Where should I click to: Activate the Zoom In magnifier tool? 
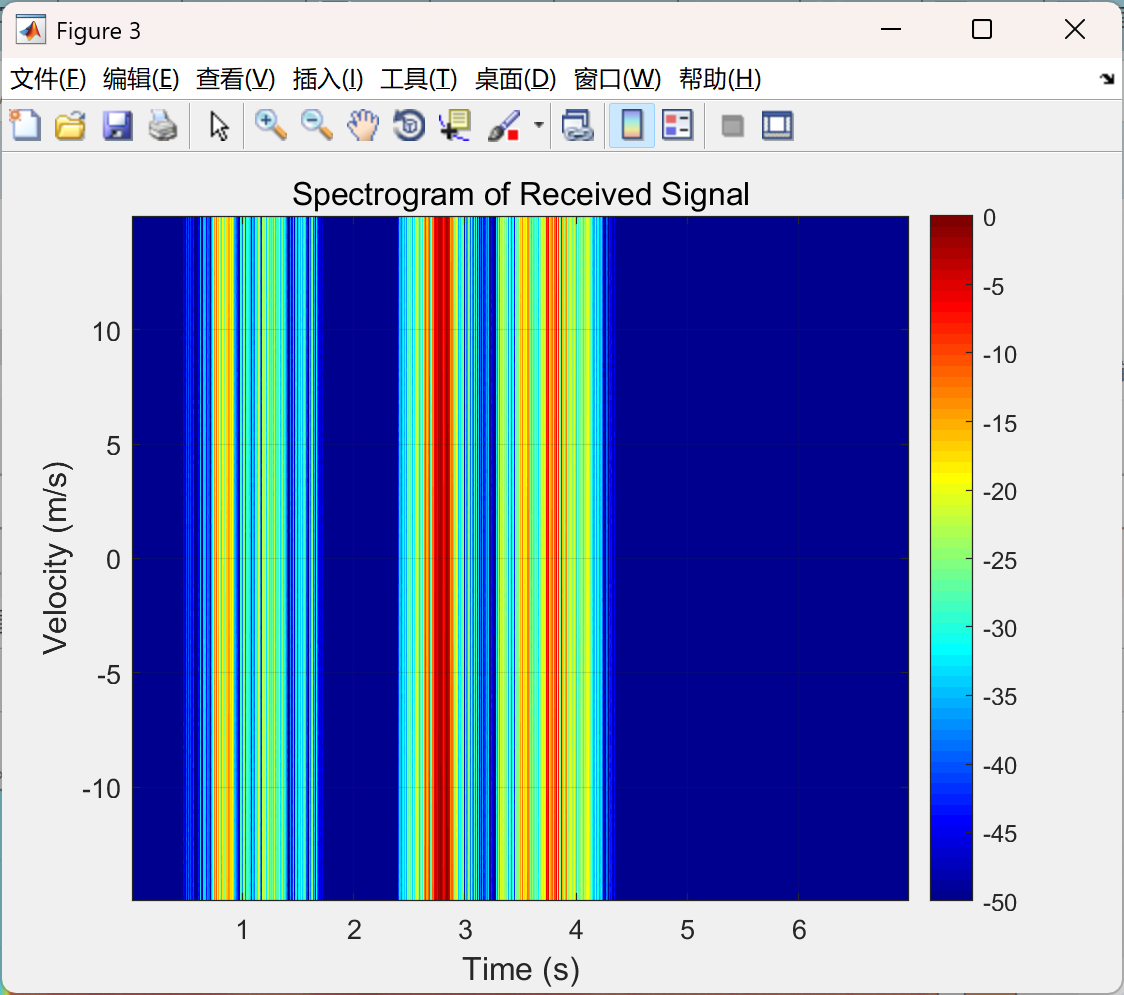pyautogui.click(x=270, y=125)
